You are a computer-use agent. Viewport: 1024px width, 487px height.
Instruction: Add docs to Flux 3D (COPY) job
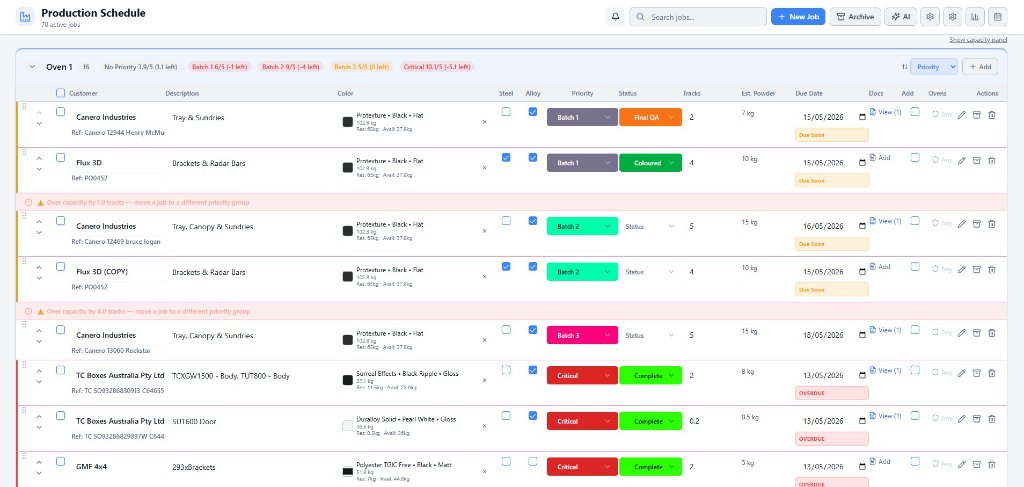point(880,266)
